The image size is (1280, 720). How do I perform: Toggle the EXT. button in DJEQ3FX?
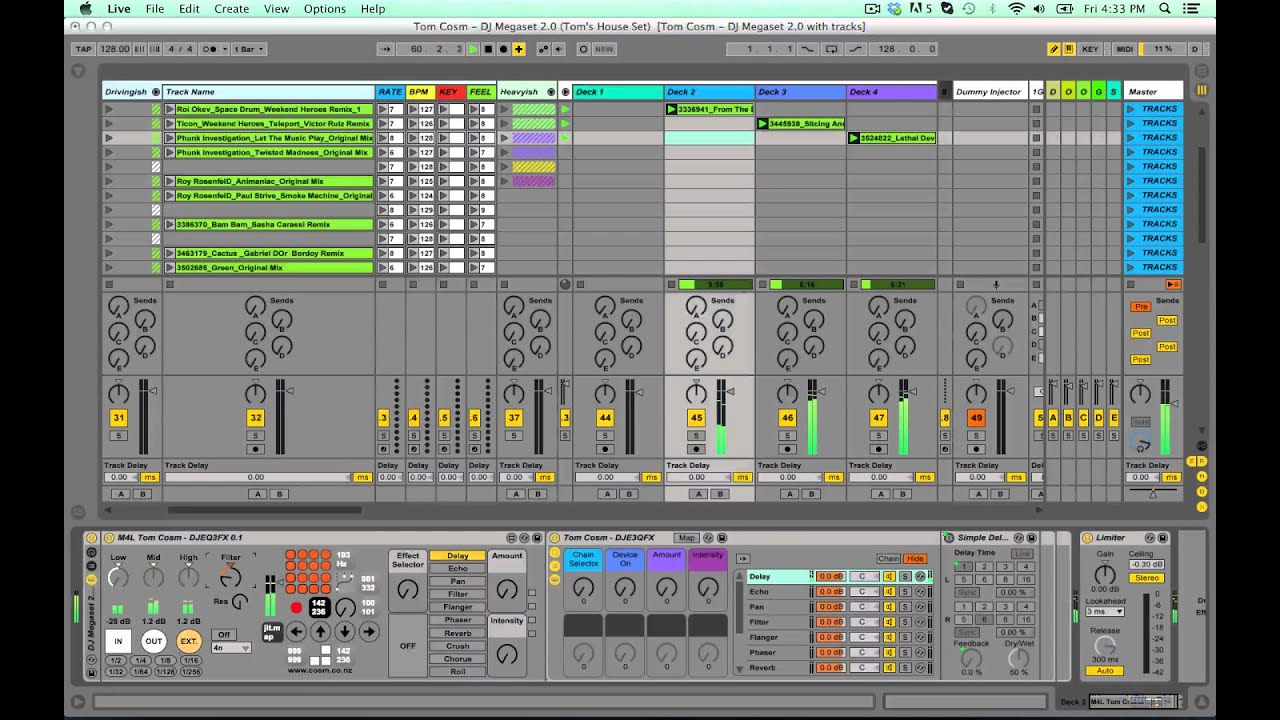(188, 641)
